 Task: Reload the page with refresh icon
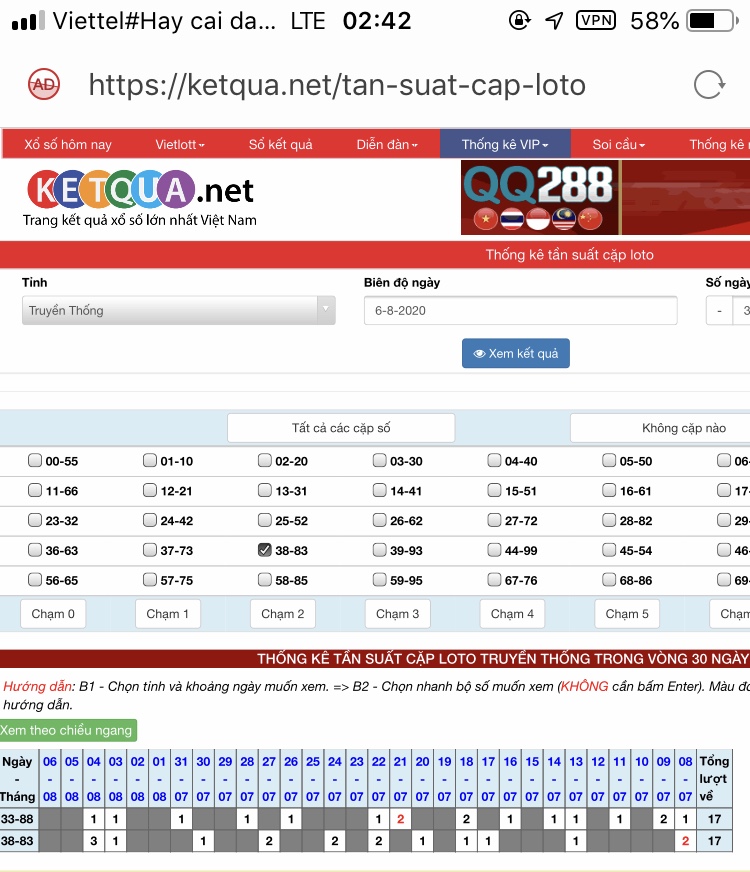pyautogui.click(x=708, y=85)
